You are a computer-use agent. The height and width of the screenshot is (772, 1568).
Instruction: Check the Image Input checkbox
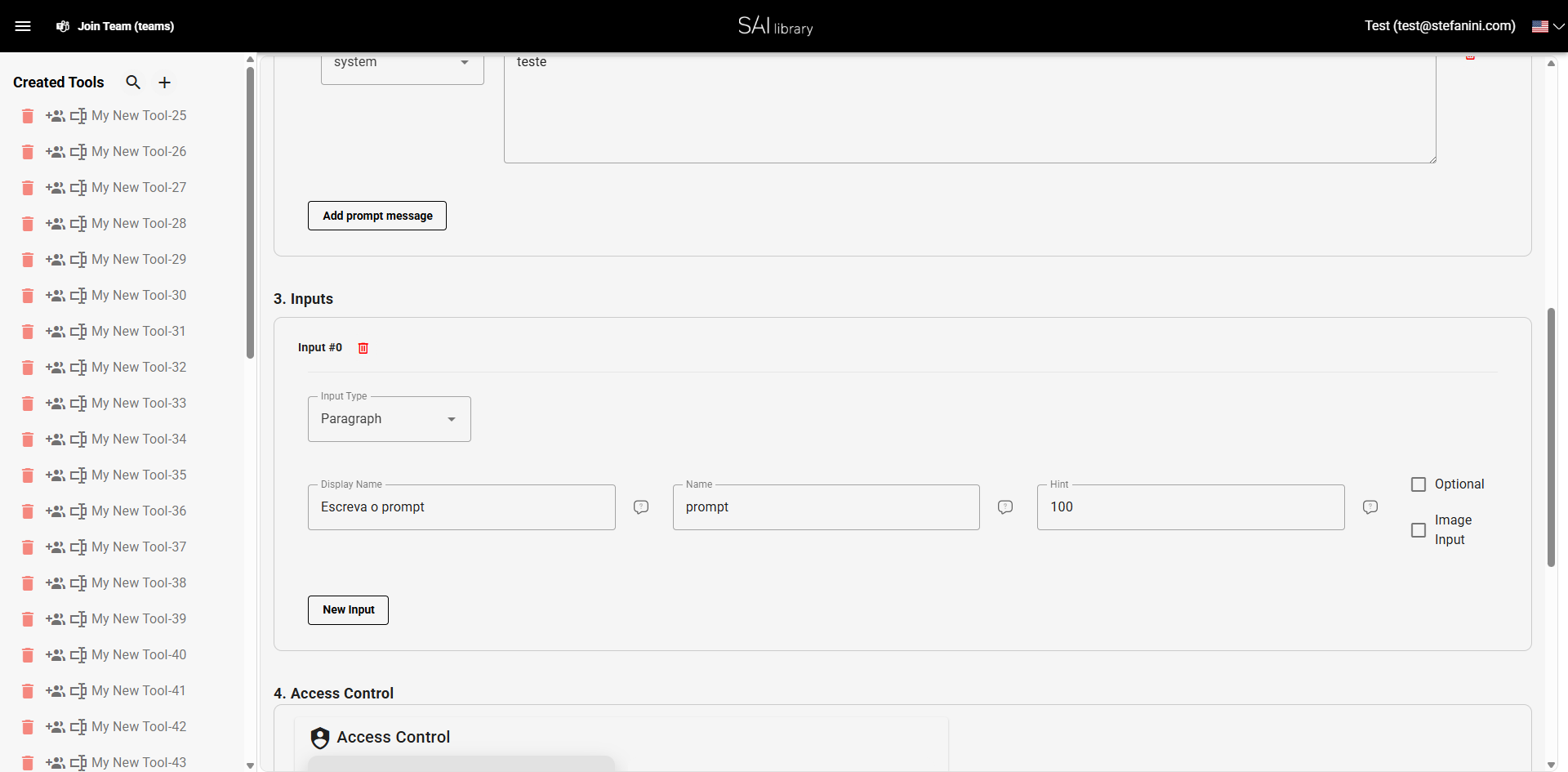coord(1418,530)
